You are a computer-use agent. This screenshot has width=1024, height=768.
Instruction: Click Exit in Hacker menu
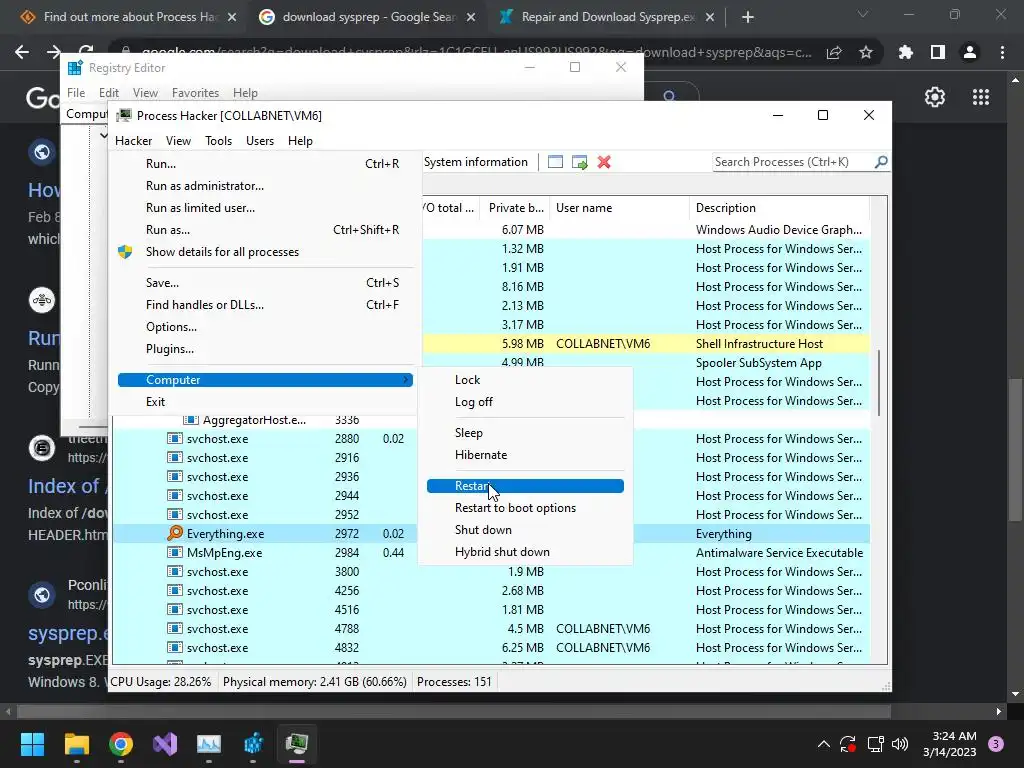coord(155,402)
